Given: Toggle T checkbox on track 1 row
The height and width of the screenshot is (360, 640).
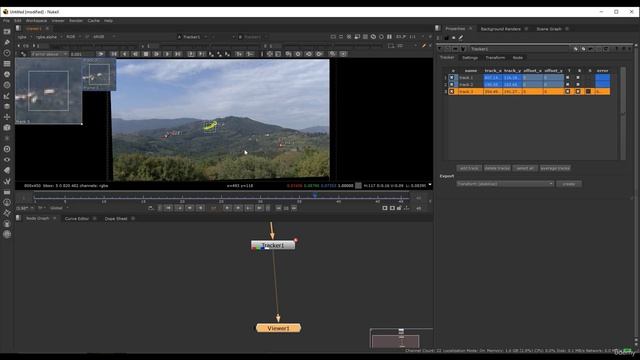Looking at the screenshot, I should (567, 78).
